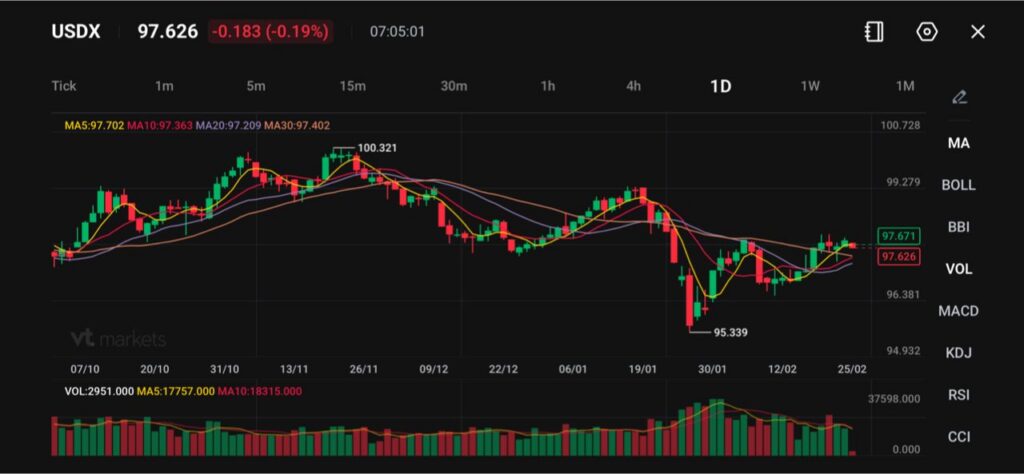Switch to the 1M monthly timeframe
Image resolution: width=1024 pixels, height=474 pixels.
pos(905,86)
